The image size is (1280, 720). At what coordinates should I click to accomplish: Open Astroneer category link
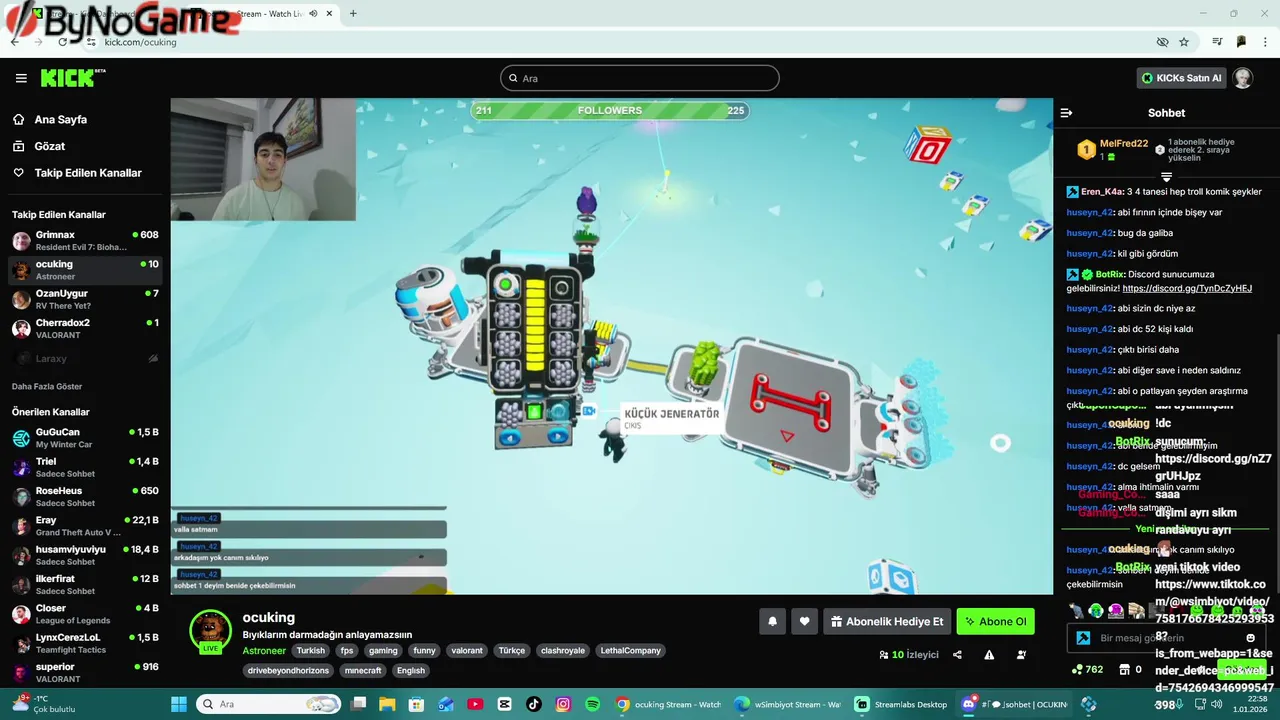pyautogui.click(x=264, y=650)
